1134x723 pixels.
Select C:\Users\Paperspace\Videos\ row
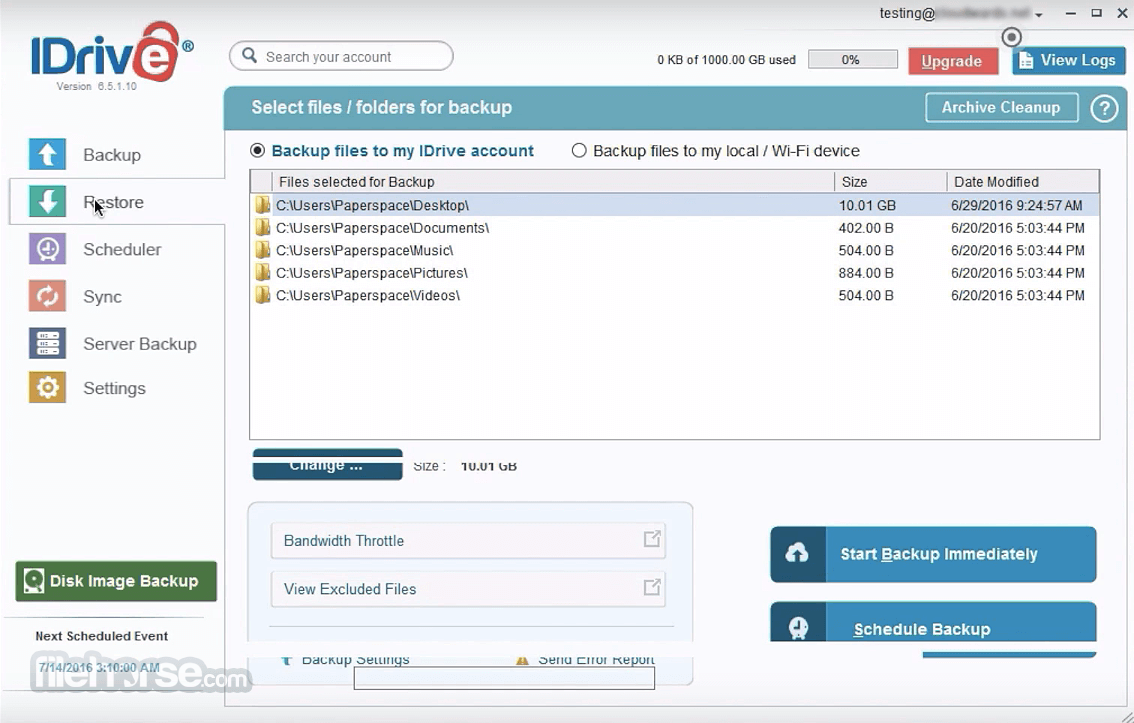tap(675, 295)
